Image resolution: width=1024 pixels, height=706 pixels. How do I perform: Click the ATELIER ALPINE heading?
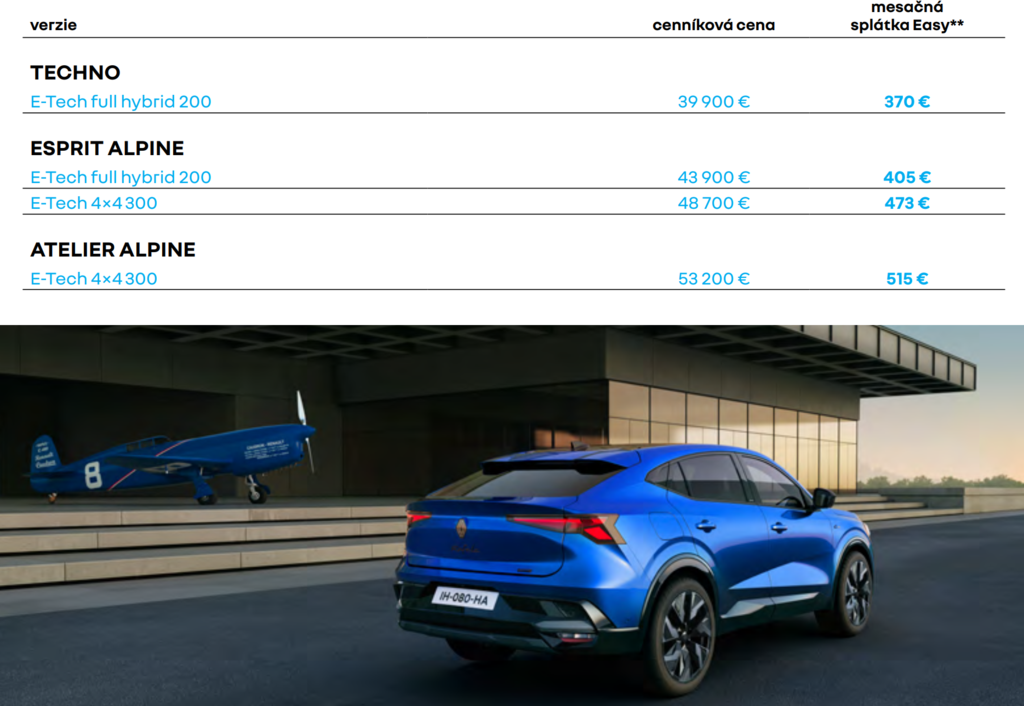click(113, 250)
